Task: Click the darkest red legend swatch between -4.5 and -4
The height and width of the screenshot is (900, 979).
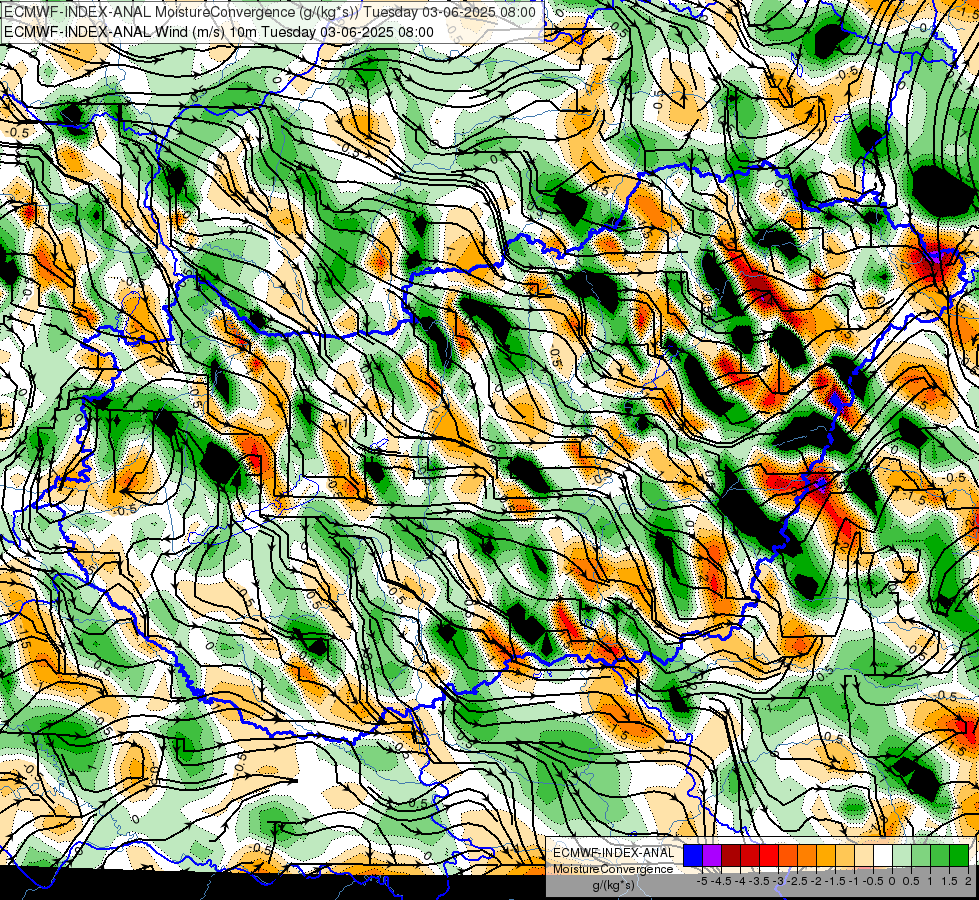Action: coord(731,855)
